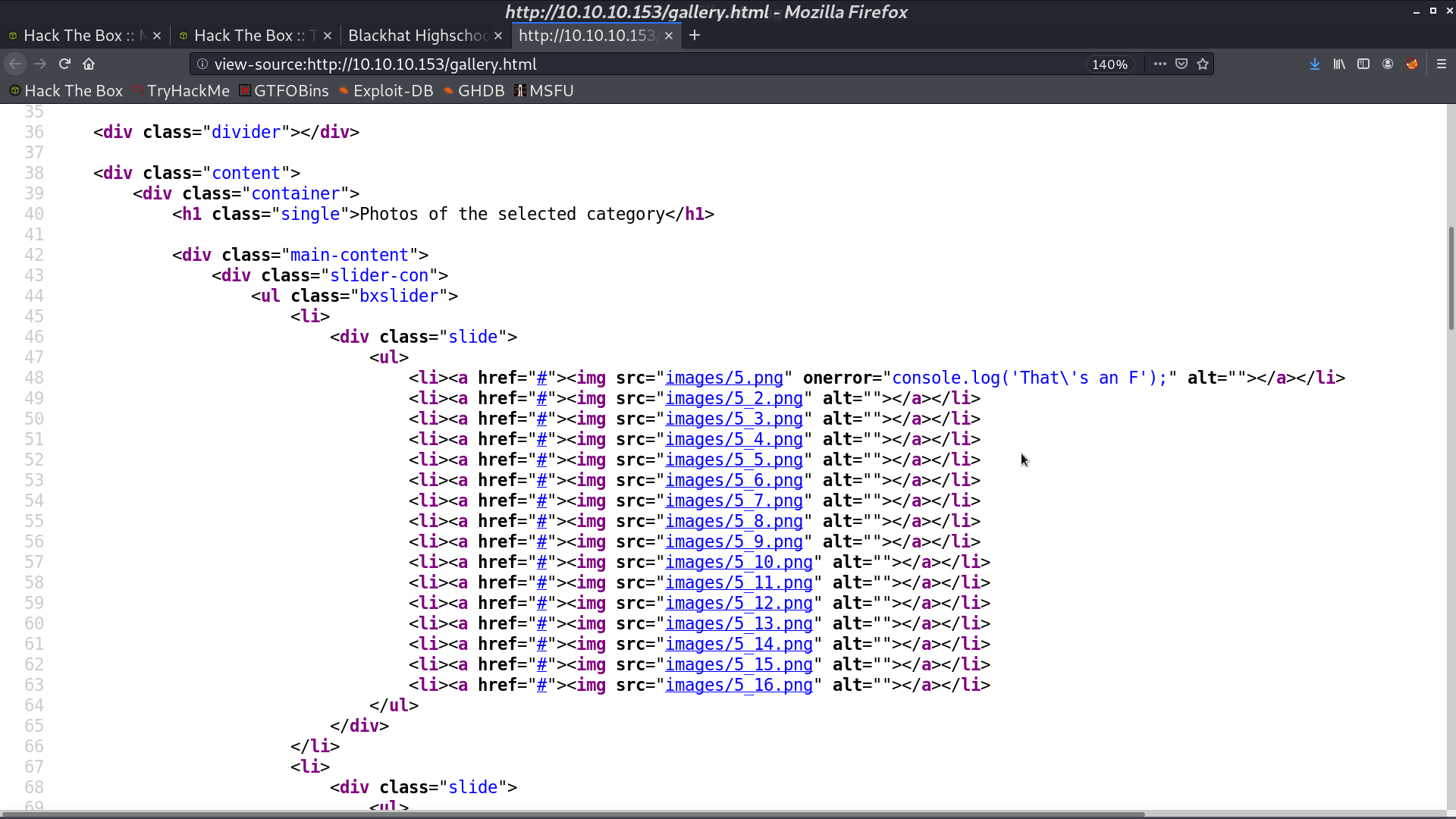Open MSFU bookmark
This screenshot has width=1456, height=819.
[544, 91]
